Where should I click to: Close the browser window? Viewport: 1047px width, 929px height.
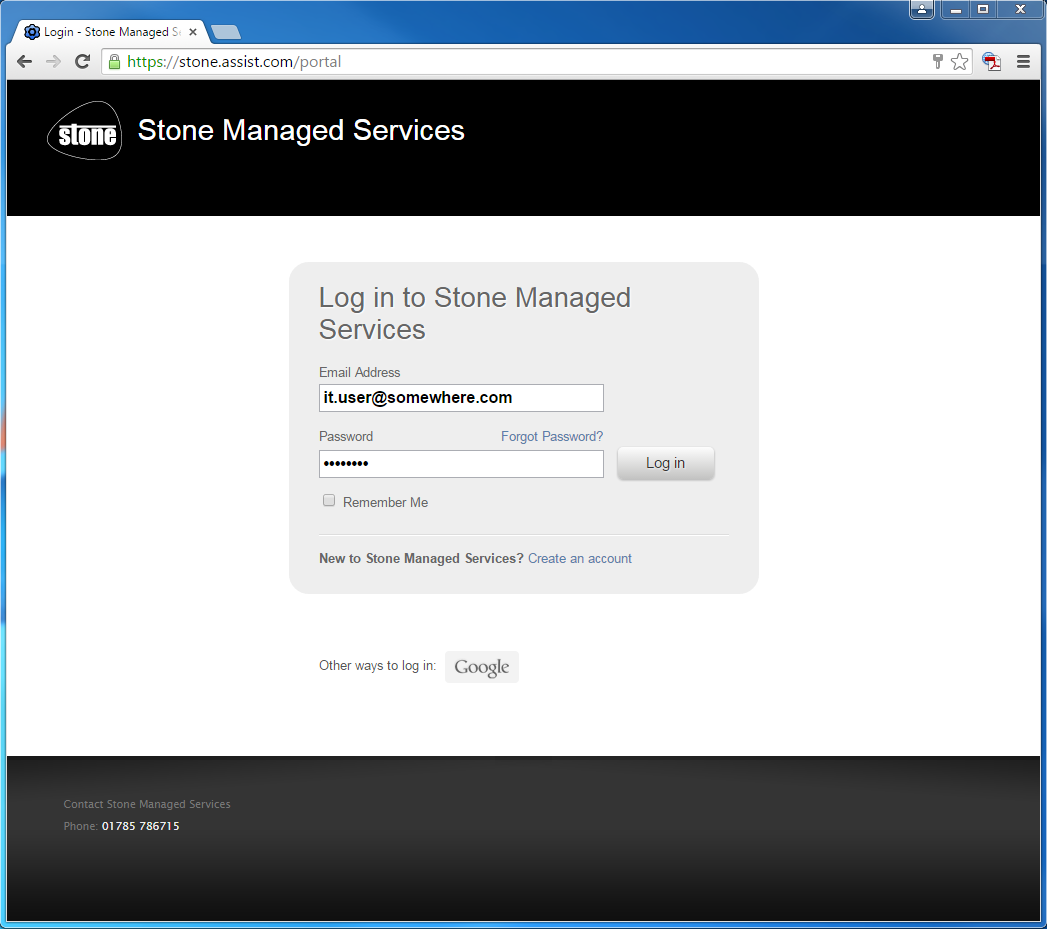pyautogui.click(x=1020, y=9)
